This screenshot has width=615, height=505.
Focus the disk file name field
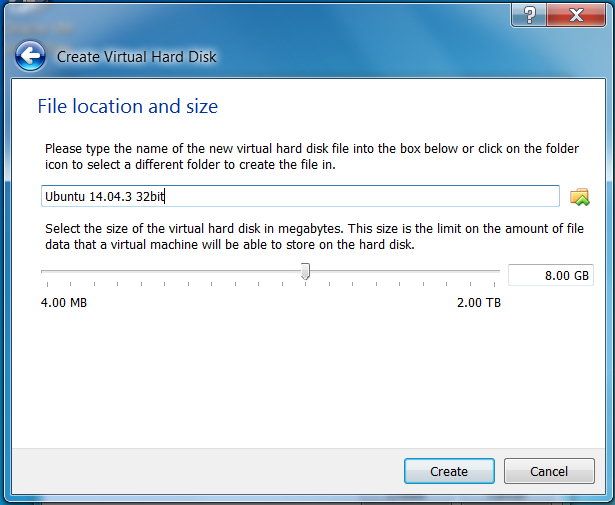click(300, 196)
